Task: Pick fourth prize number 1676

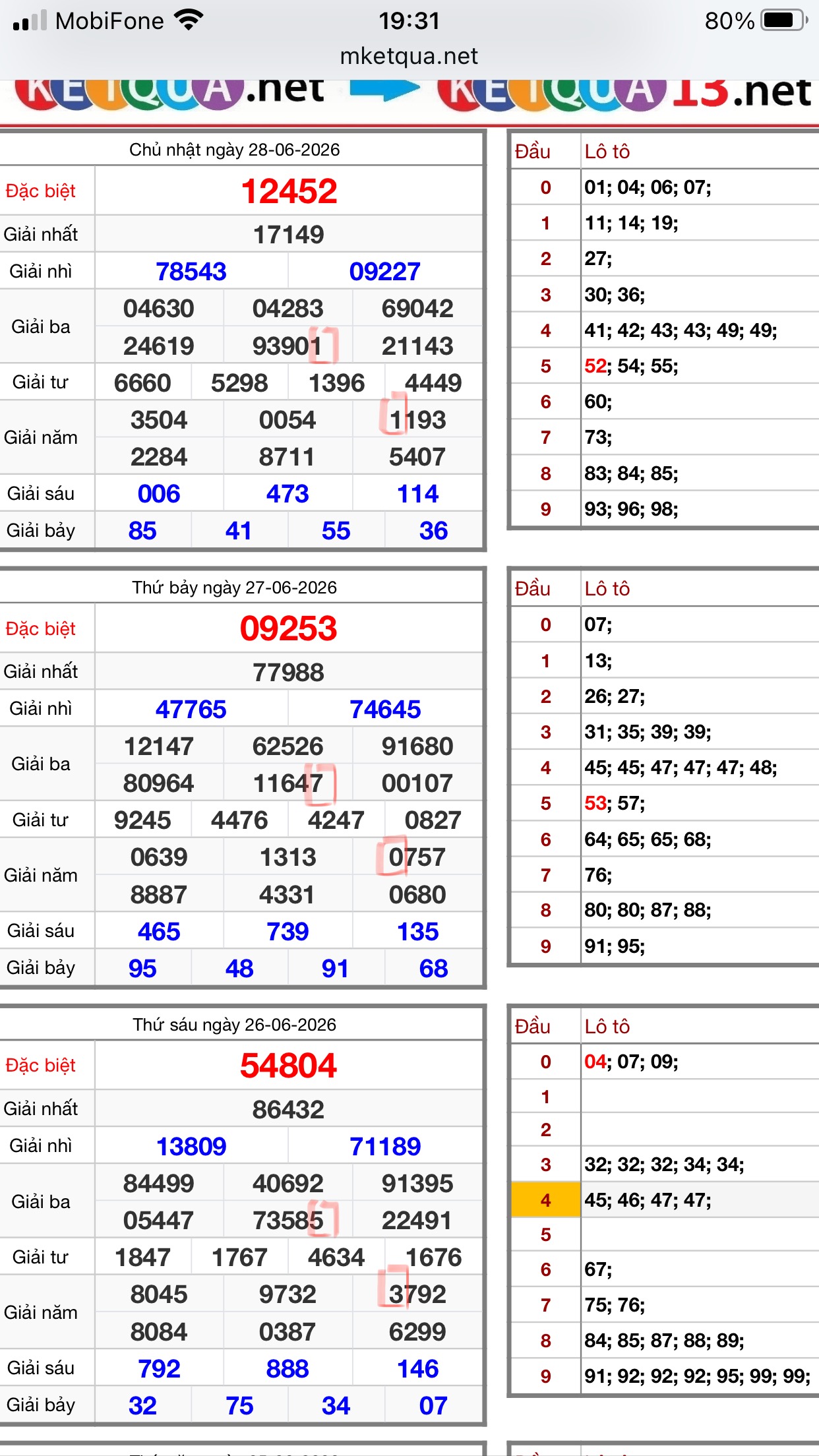Action: (x=433, y=1258)
